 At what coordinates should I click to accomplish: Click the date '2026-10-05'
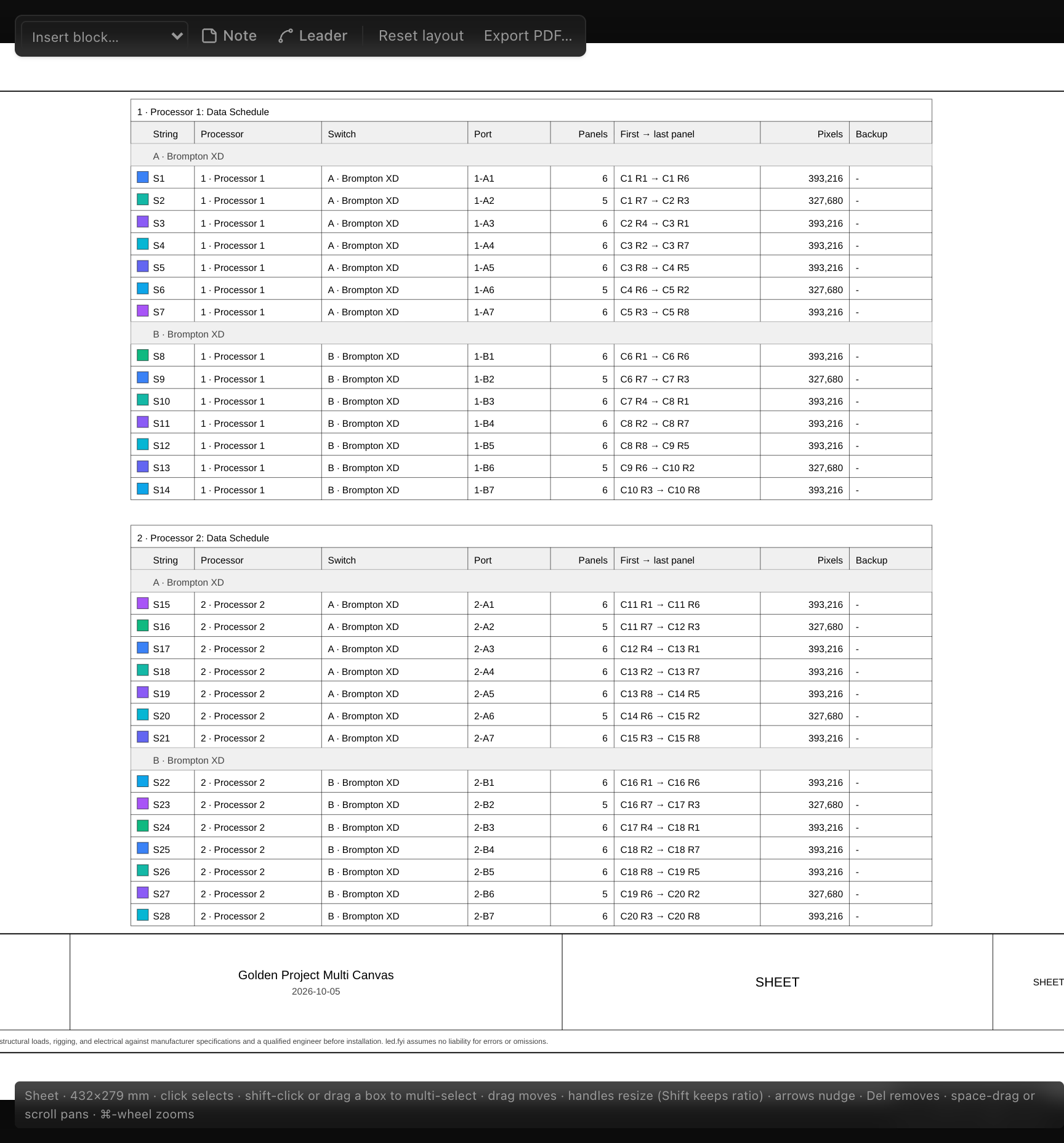click(x=316, y=992)
